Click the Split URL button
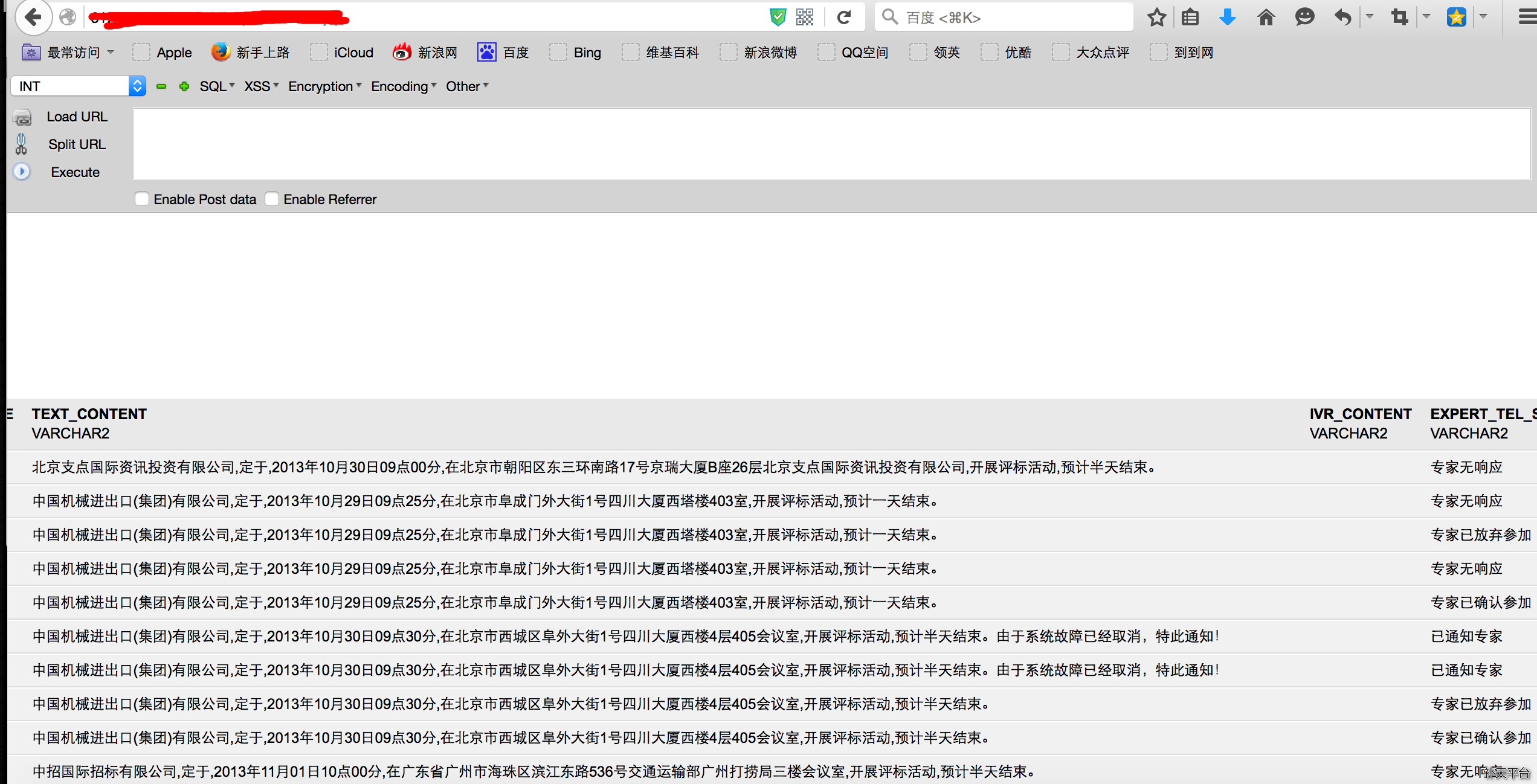Screen dimensions: 1537x784 (77, 144)
